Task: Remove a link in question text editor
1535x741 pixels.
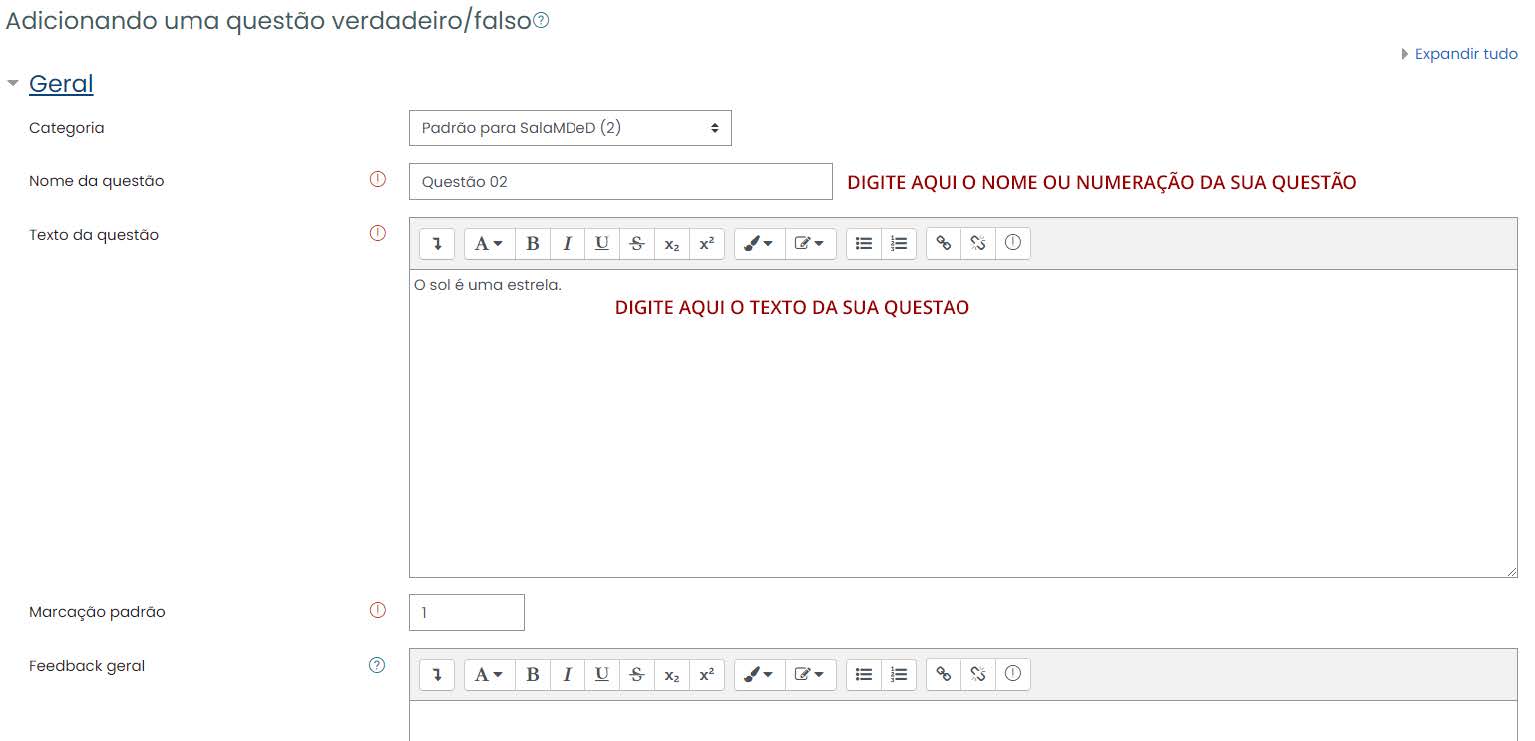Action: [x=977, y=243]
